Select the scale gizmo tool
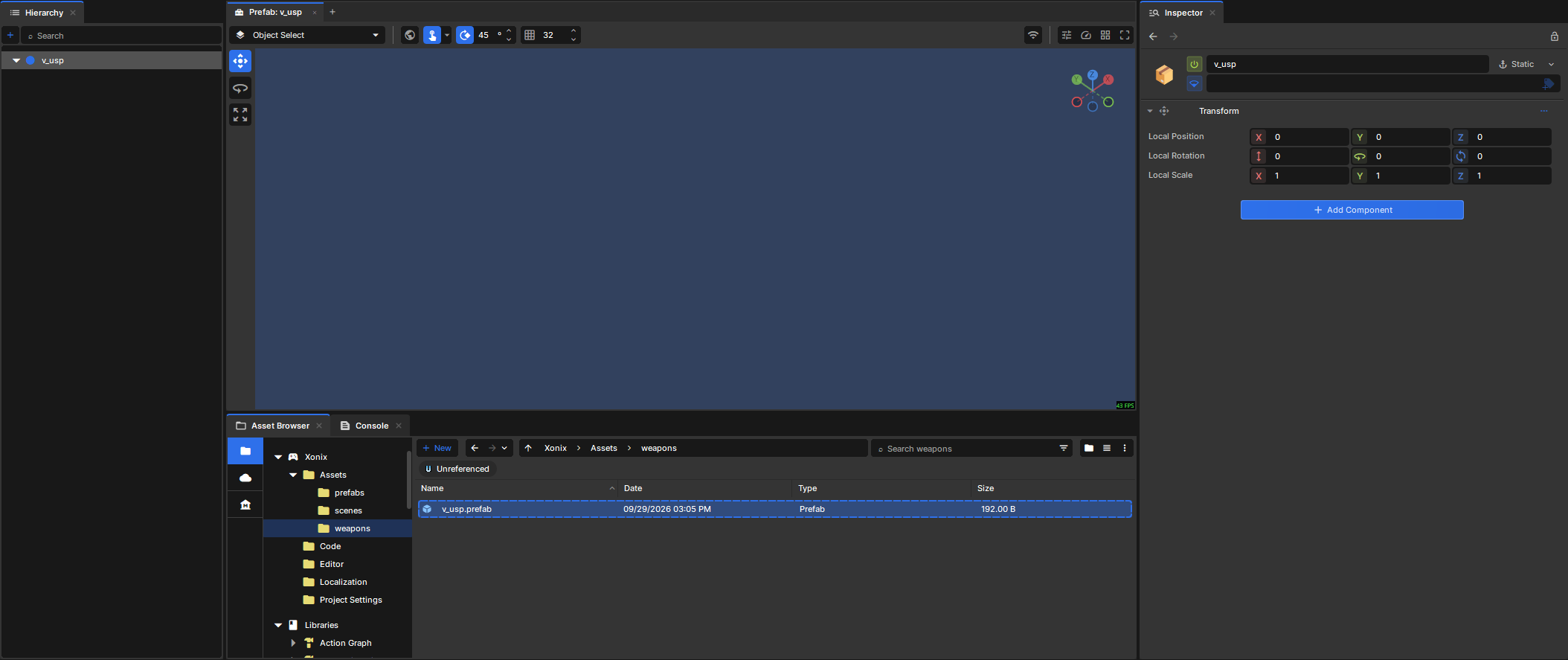1568x660 pixels. tap(240, 115)
